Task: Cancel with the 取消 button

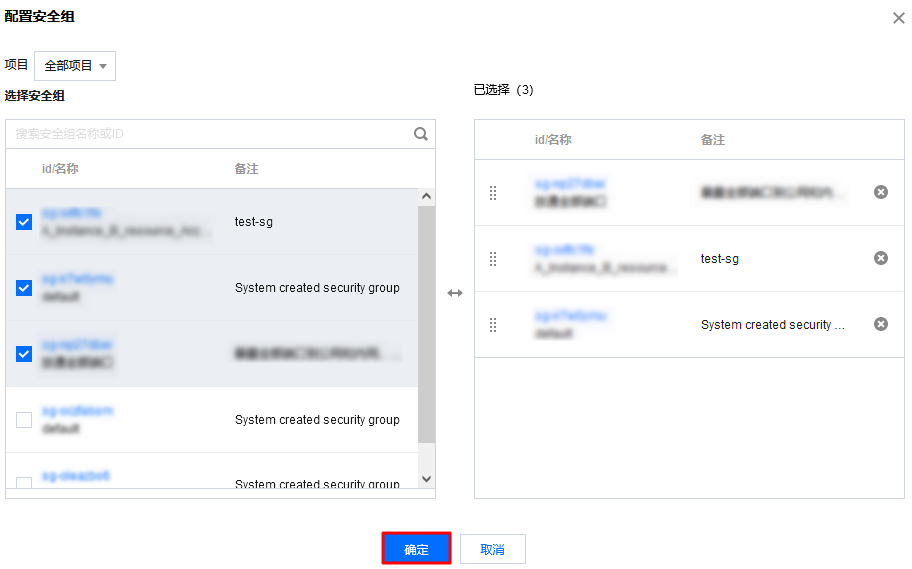Action: click(493, 549)
